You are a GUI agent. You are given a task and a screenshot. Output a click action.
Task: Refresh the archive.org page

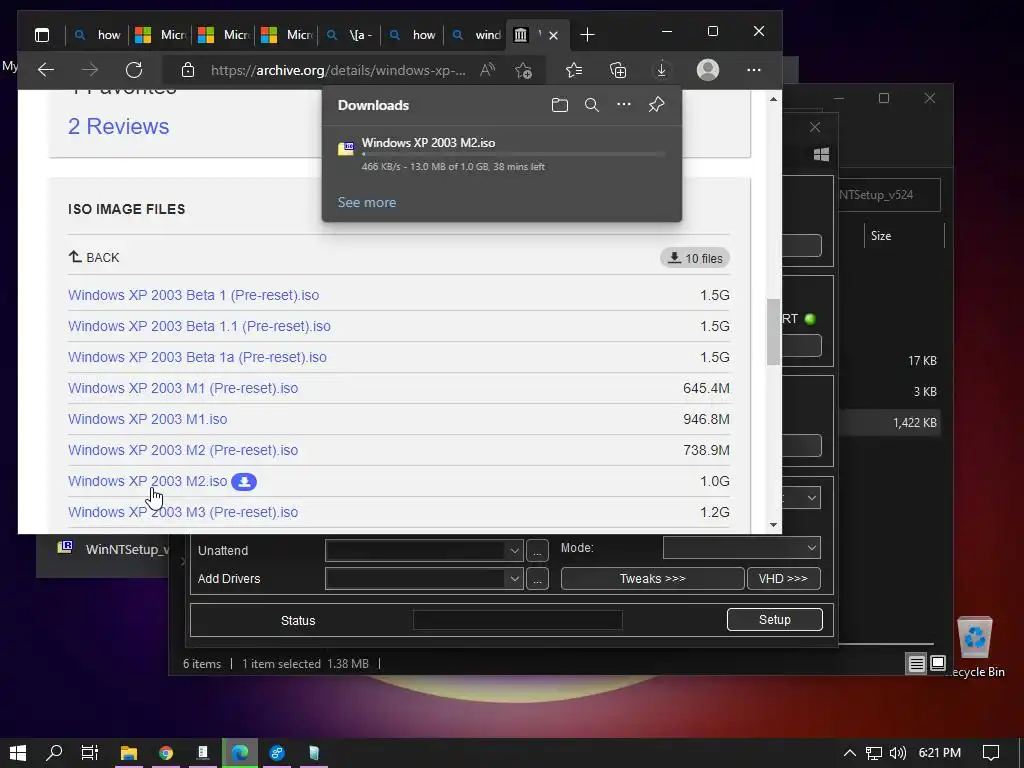(134, 70)
